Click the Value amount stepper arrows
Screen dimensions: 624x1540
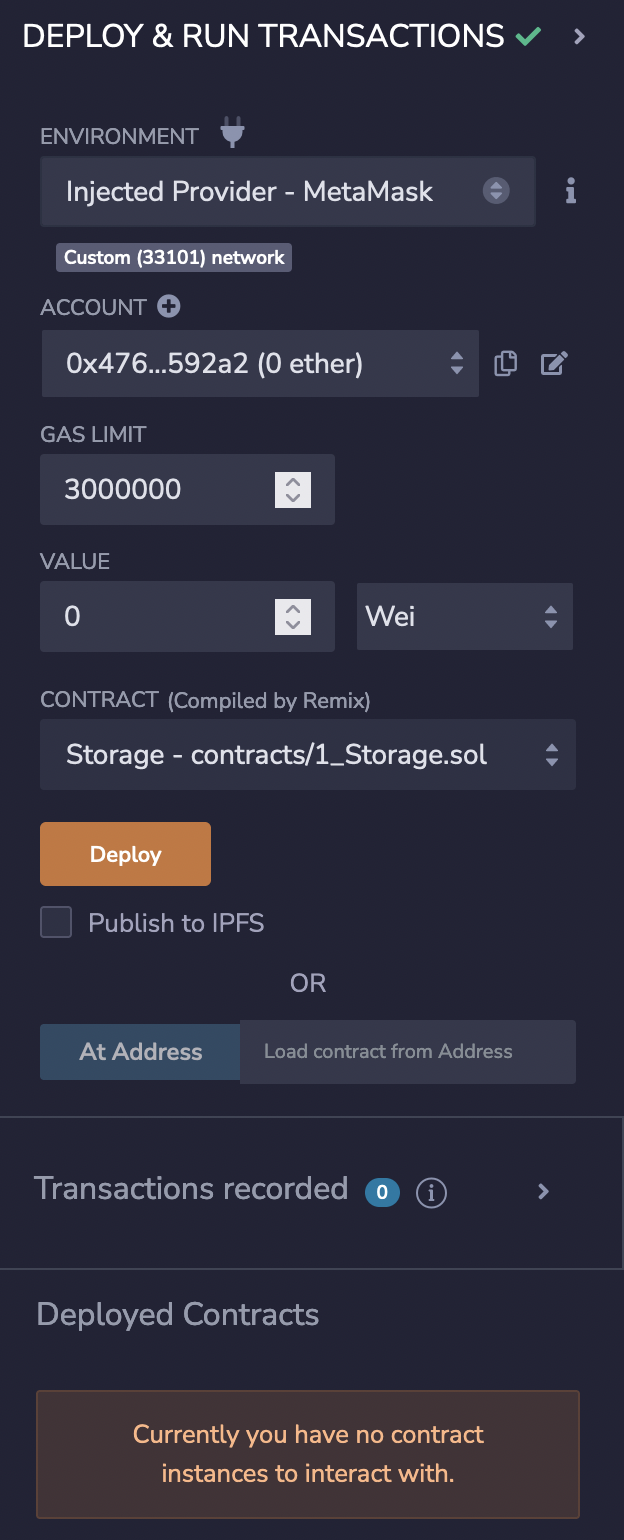[293, 616]
